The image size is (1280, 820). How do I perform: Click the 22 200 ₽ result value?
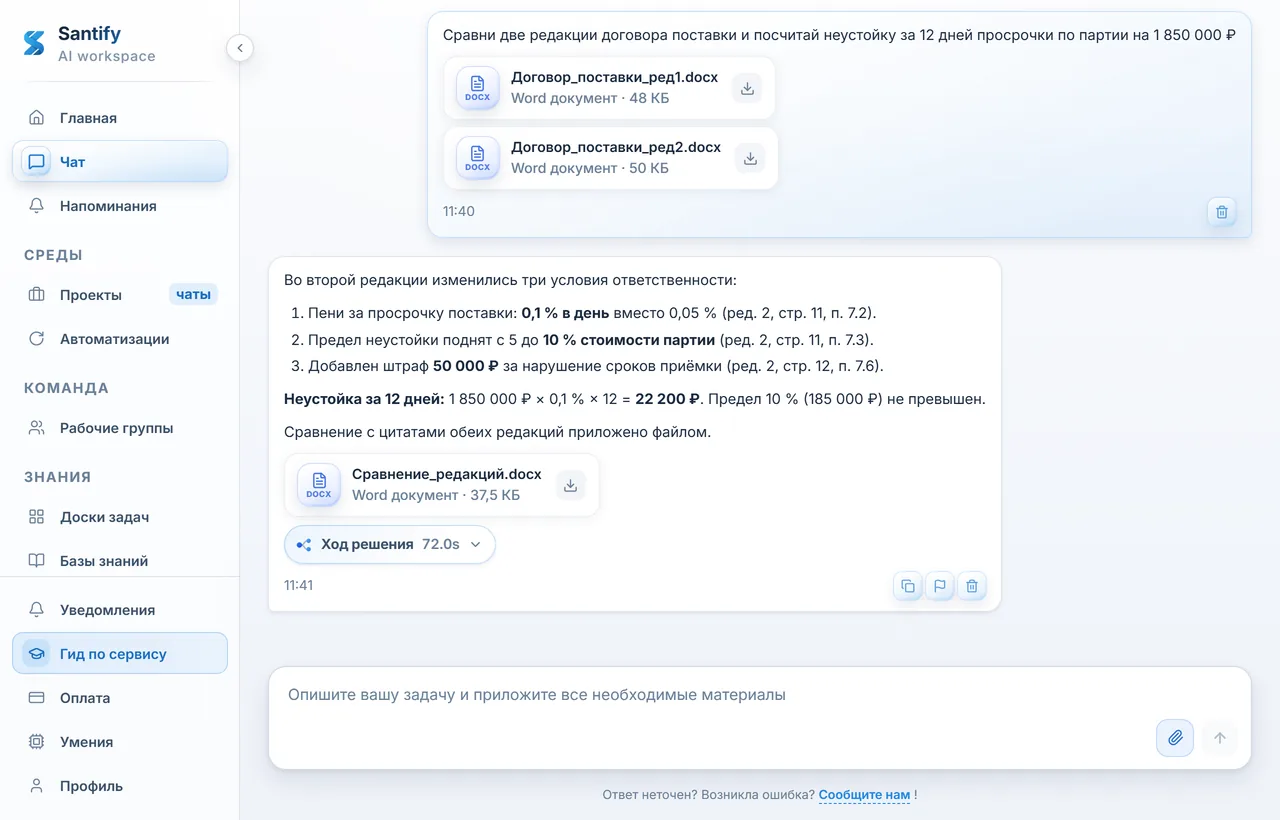pos(667,399)
